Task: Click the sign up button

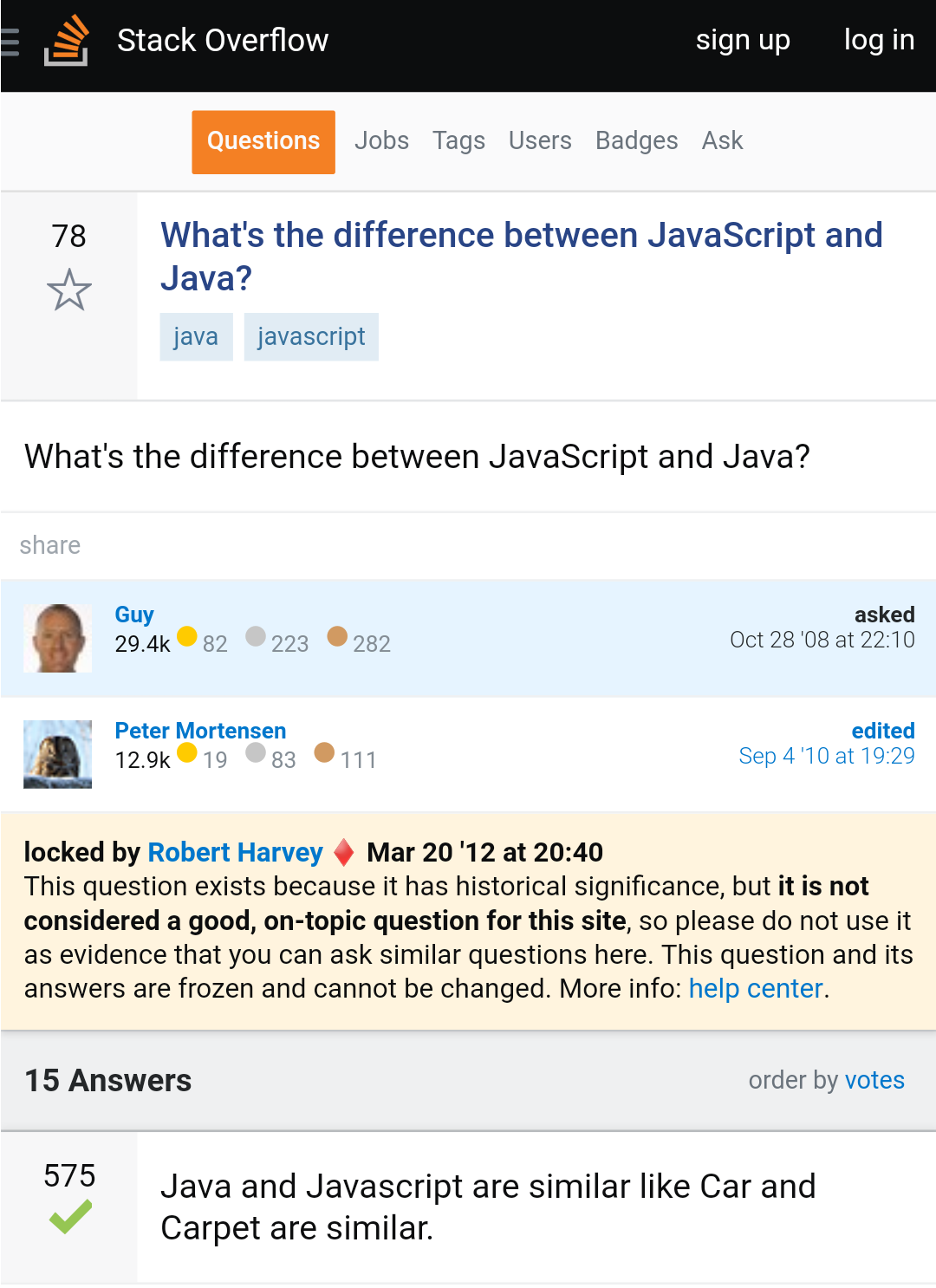Action: [743, 40]
